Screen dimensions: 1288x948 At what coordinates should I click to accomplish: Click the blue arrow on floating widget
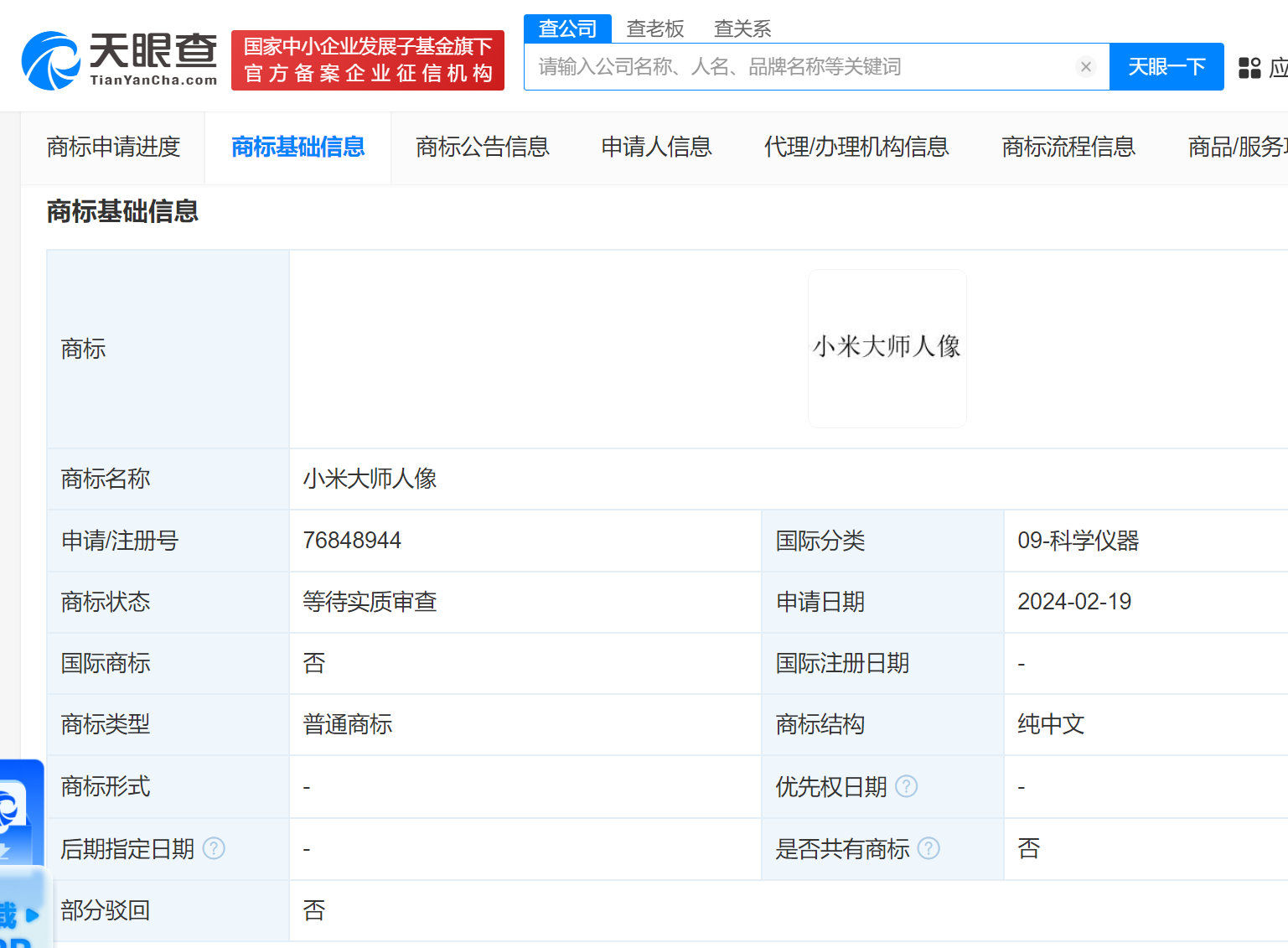coord(33,914)
